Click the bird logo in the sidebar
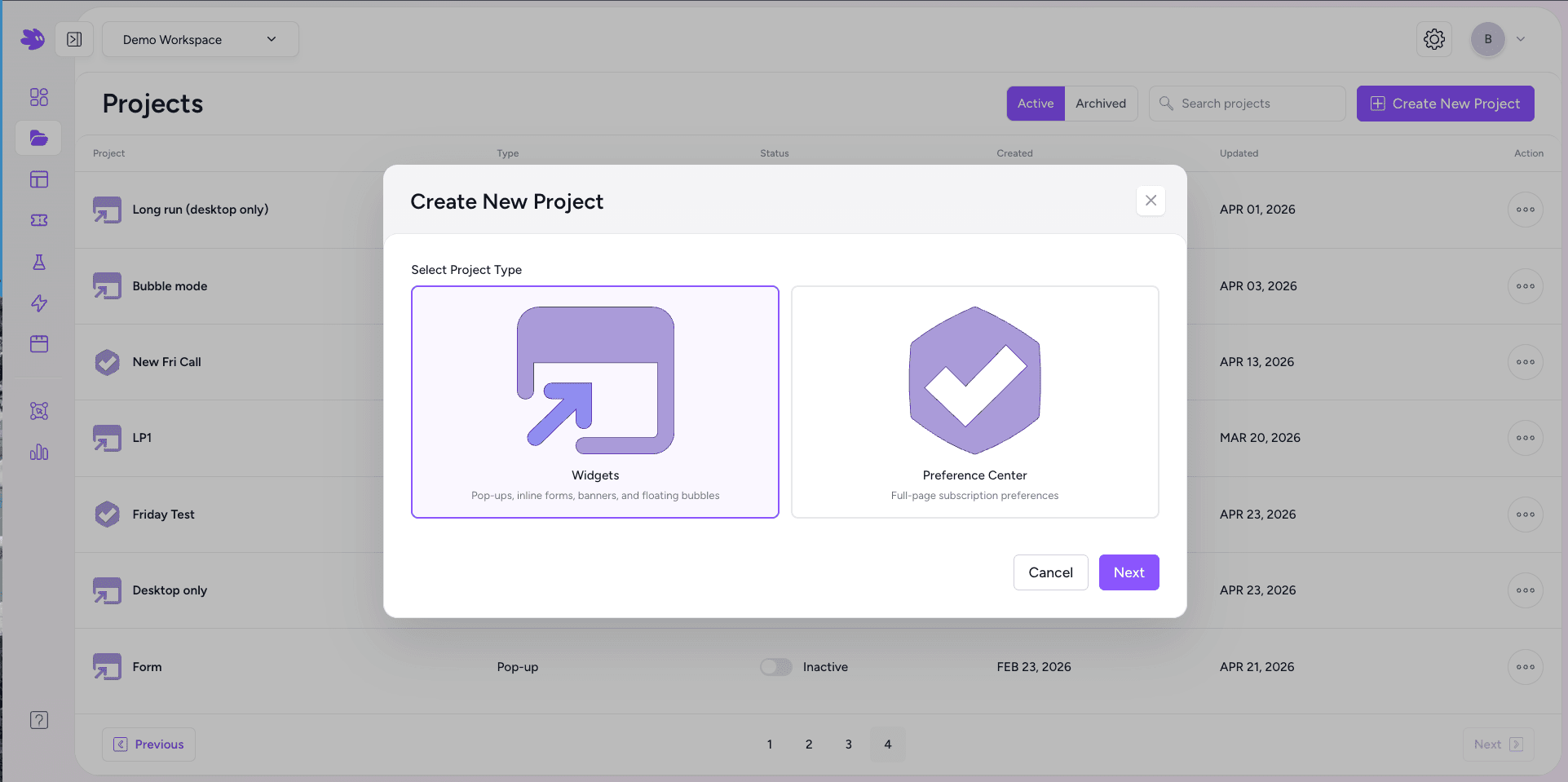Screen dimensions: 1568x782 (33, 38)
